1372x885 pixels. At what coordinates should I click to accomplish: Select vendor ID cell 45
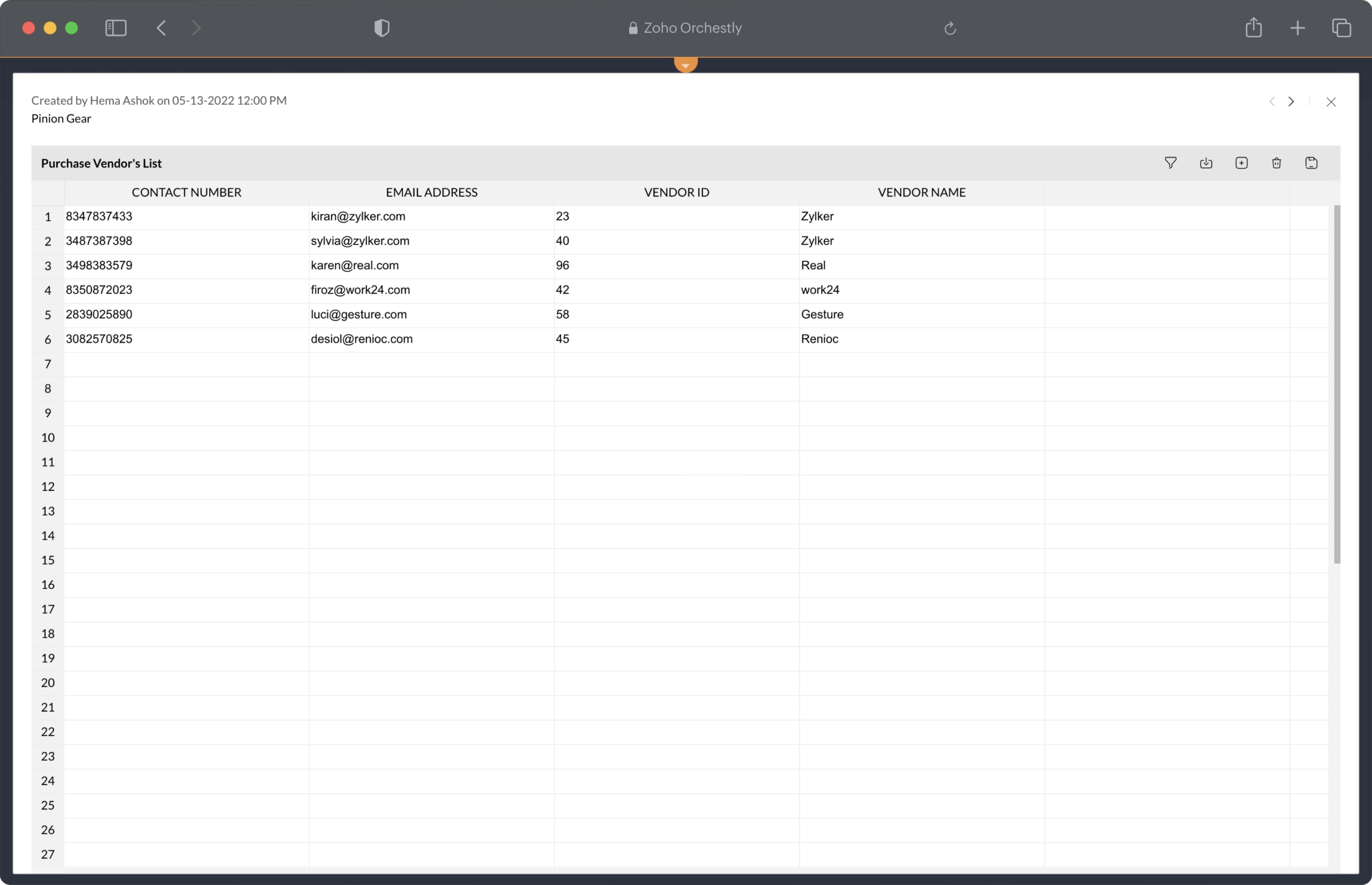click(x=677, y=340)
